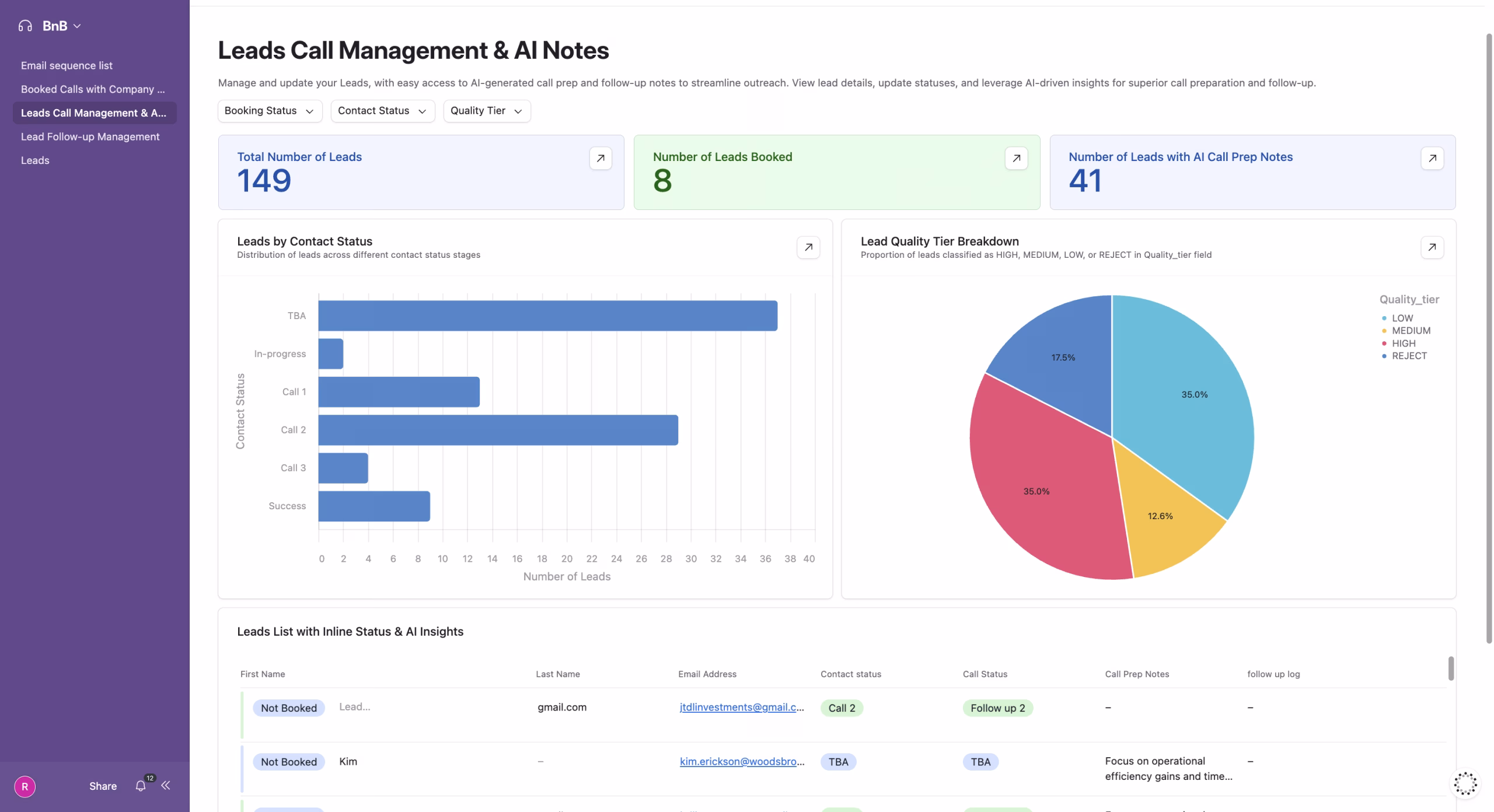The height and width of the screenshot is (812, 1494).
Task: Open Lead Follow-up Management page
Action: [x=90, y=136]
